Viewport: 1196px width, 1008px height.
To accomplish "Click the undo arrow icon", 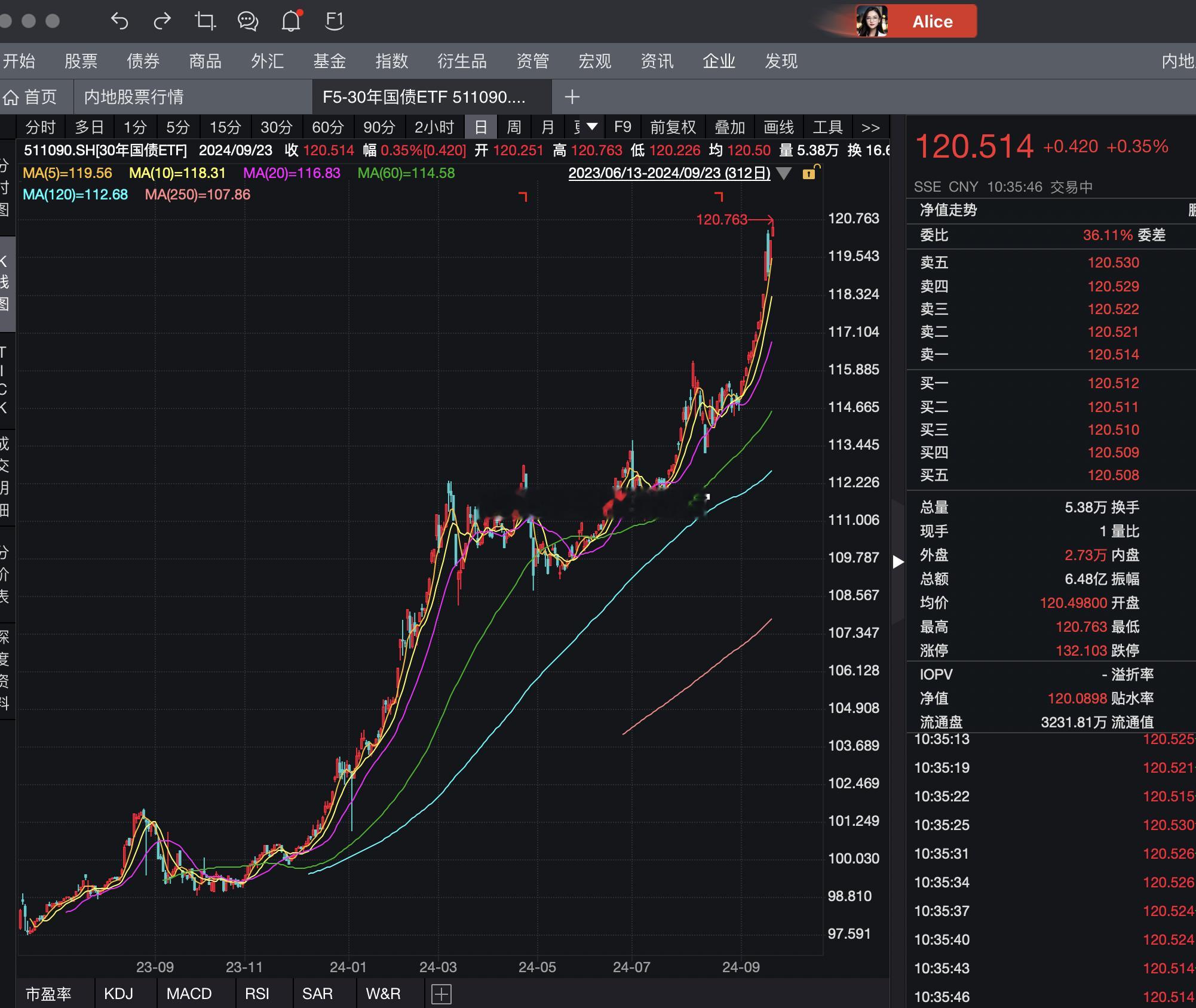I will tap(119, 21).
